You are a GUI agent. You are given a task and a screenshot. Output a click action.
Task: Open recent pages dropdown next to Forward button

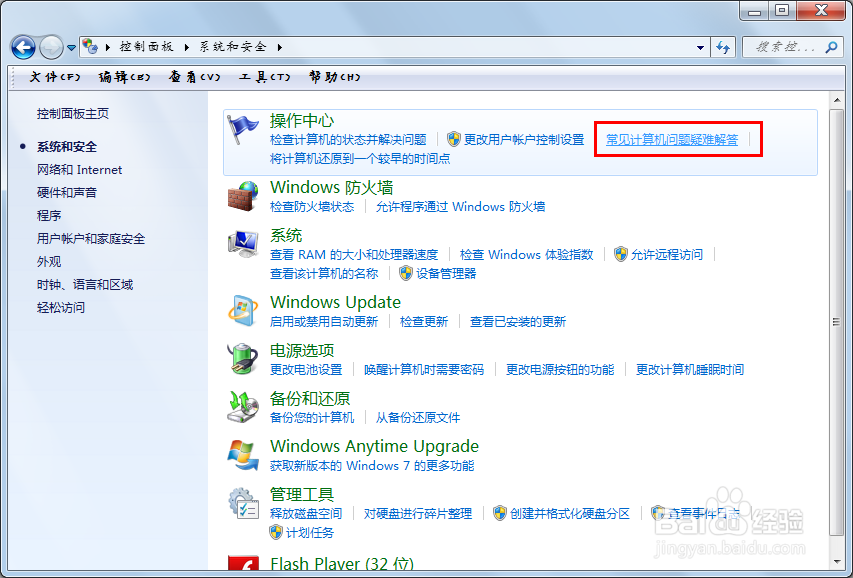[x=71, y=48]
